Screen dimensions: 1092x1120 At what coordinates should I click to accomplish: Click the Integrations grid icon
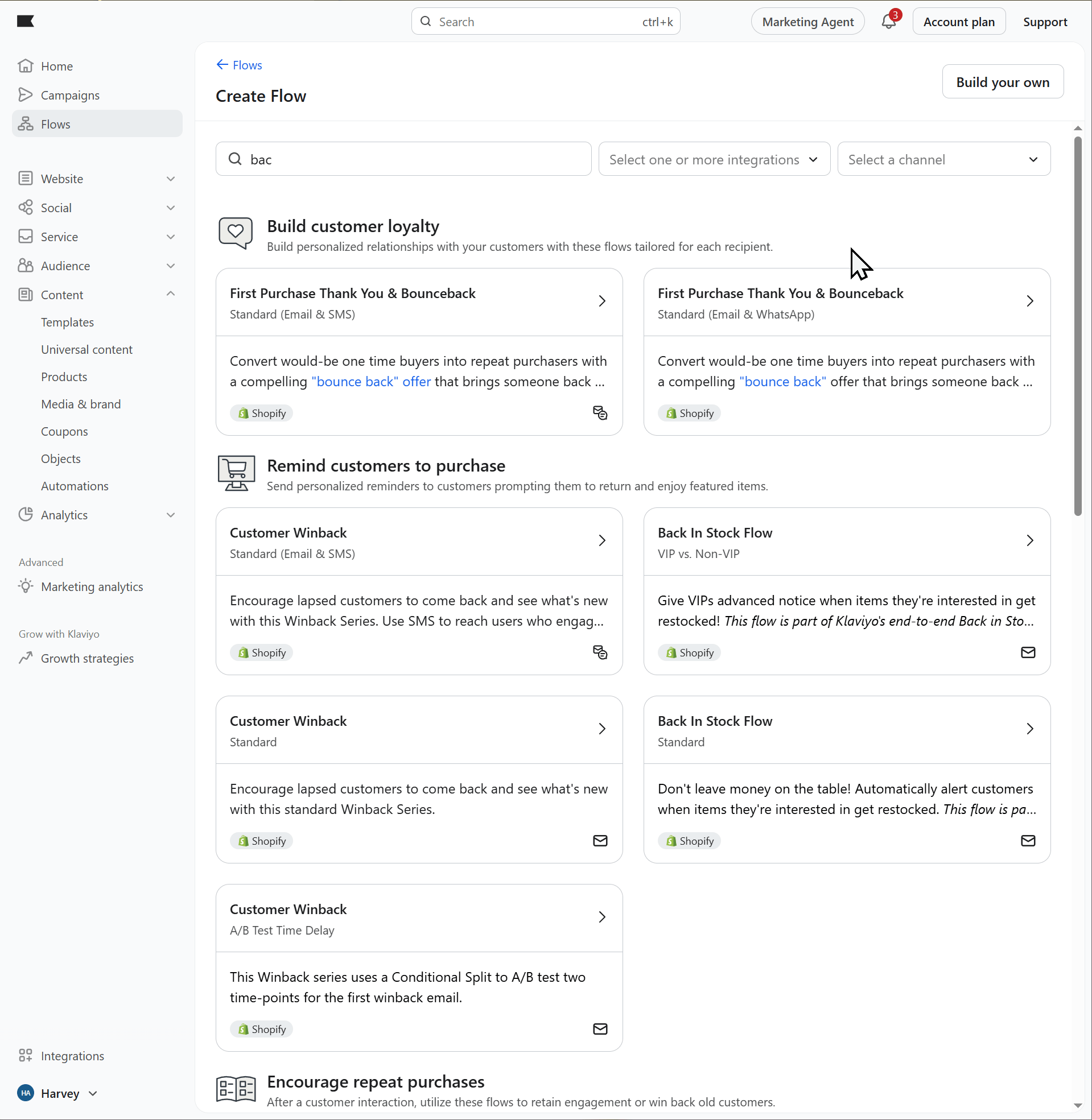25,1055
